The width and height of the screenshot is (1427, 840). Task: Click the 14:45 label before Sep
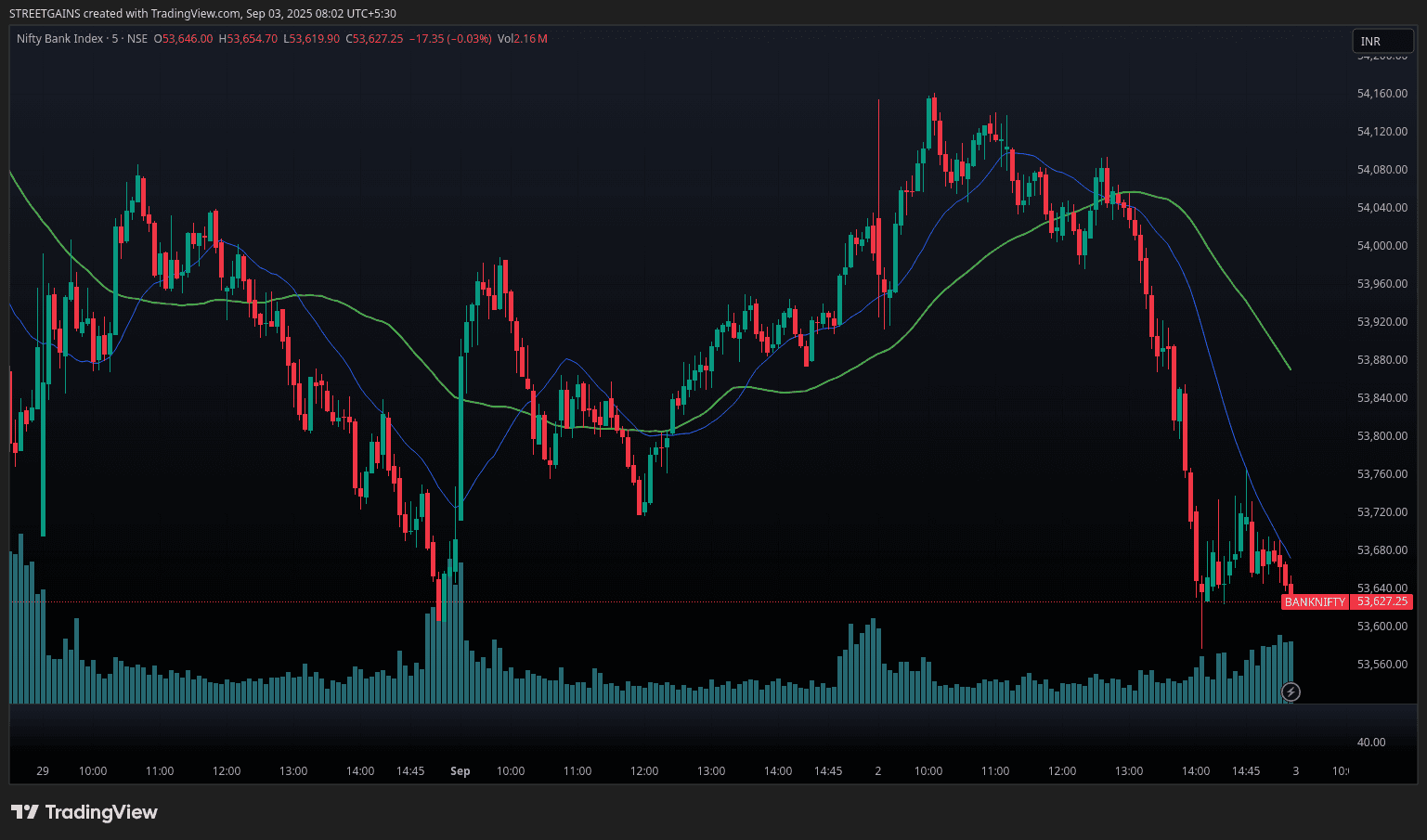410,771
